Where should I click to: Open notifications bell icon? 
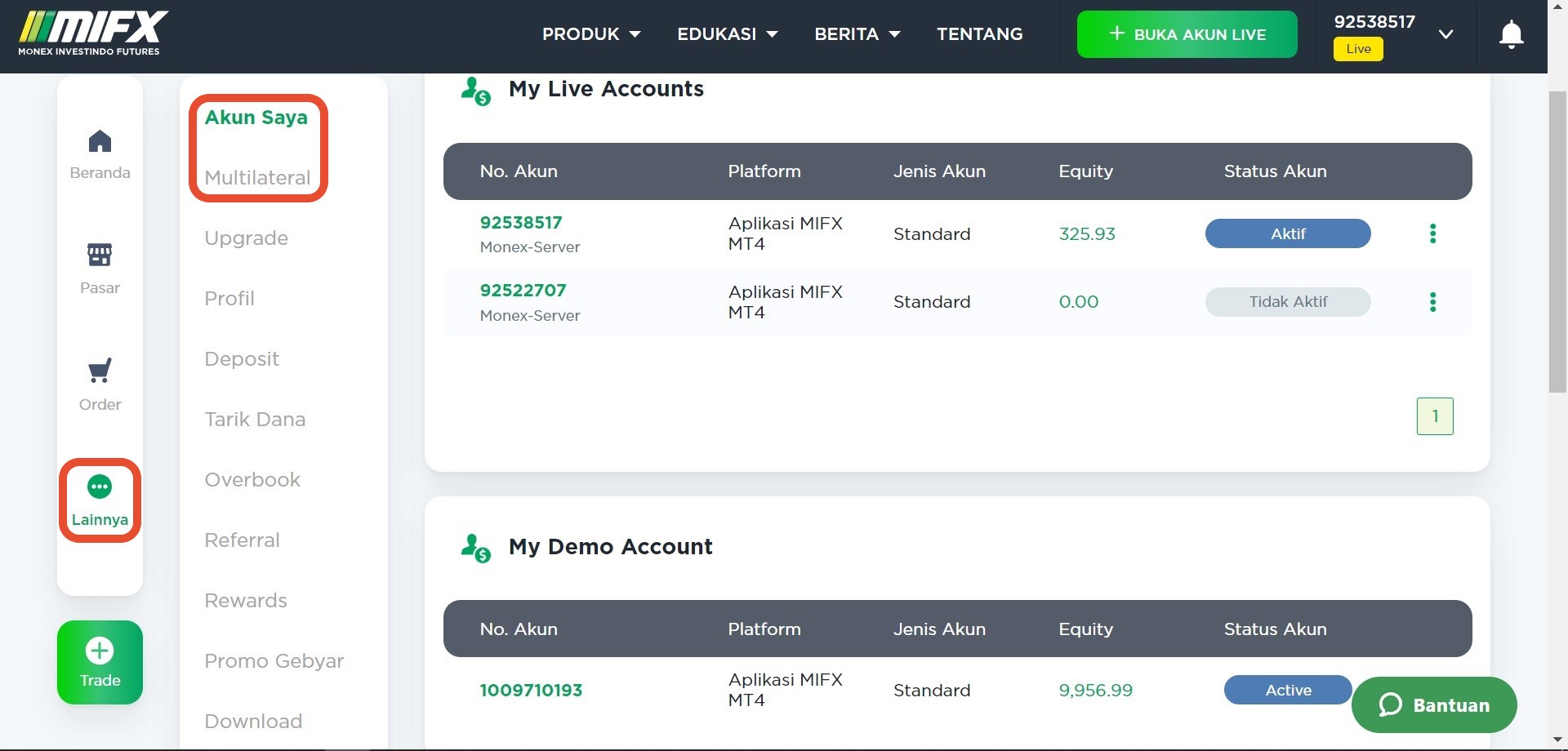pos(1512,34)
